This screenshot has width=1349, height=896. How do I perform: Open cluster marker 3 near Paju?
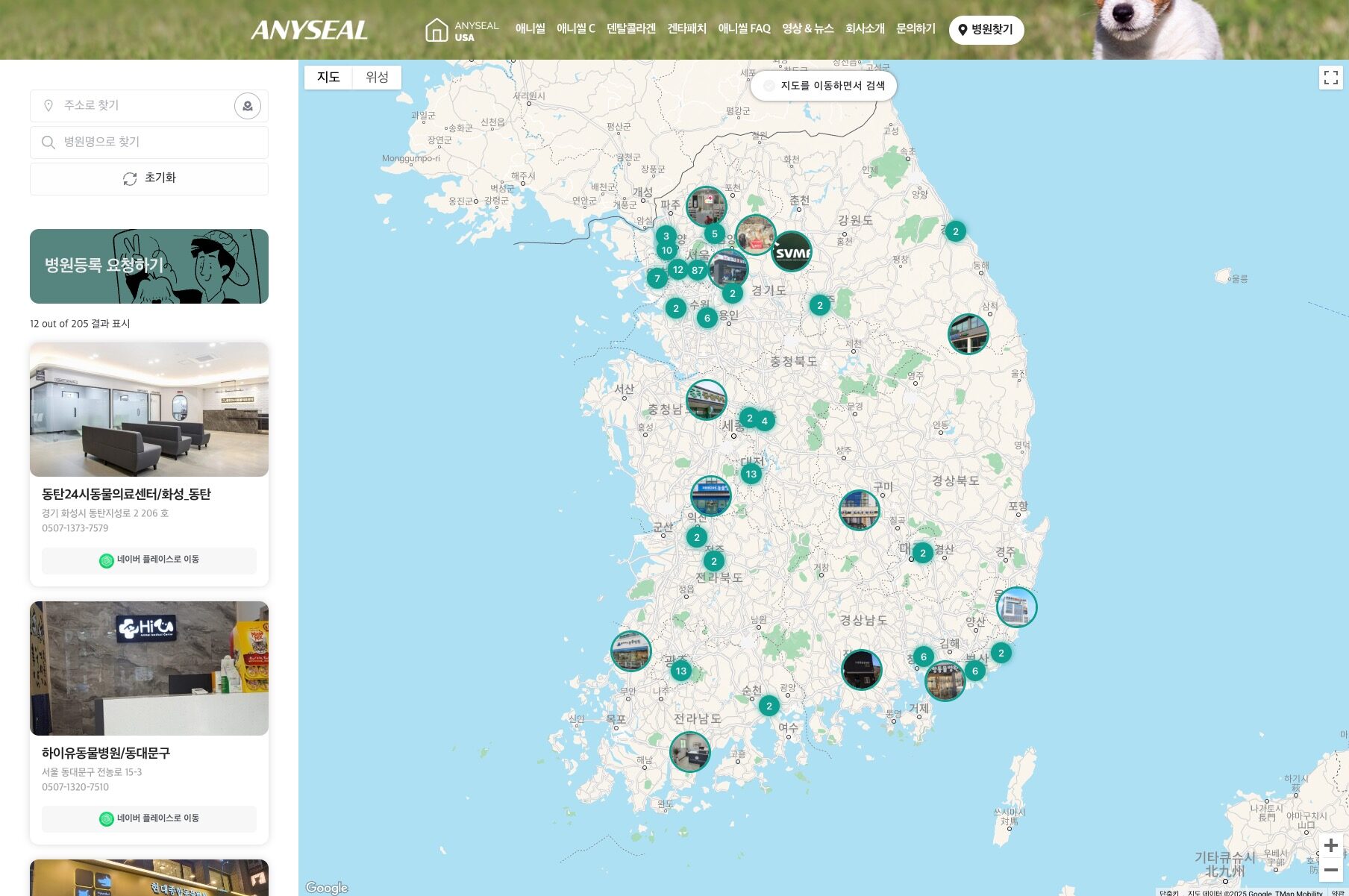coord(666,236)
